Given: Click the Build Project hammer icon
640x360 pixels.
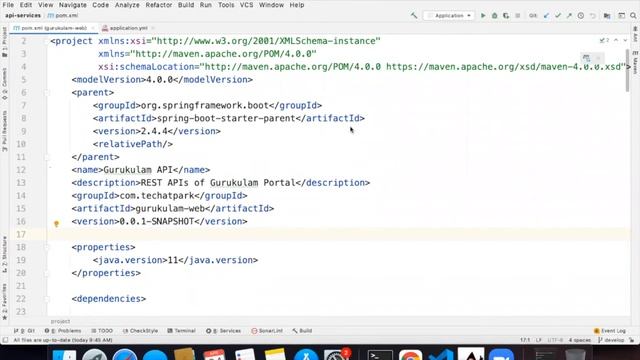Looking at the screenshot, I should pos(414,16).
